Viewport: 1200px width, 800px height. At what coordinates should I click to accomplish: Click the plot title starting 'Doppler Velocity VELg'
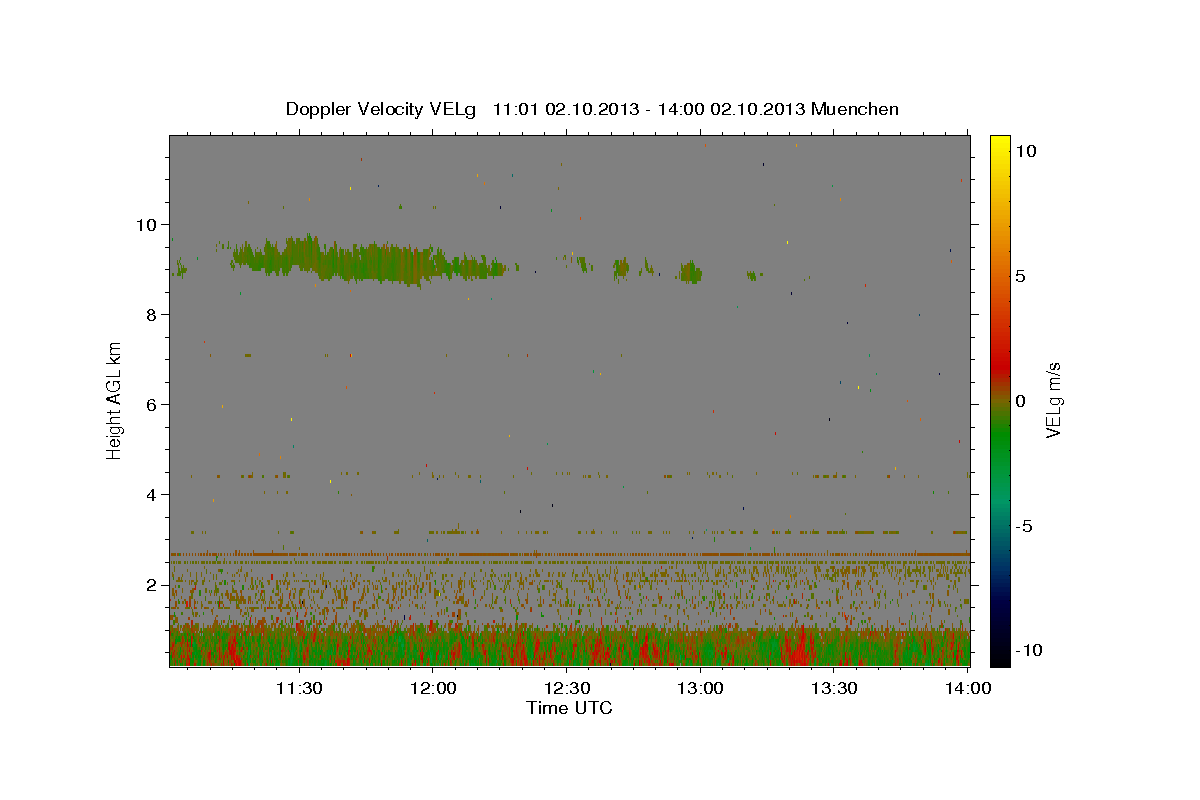(x=592, y=109)
